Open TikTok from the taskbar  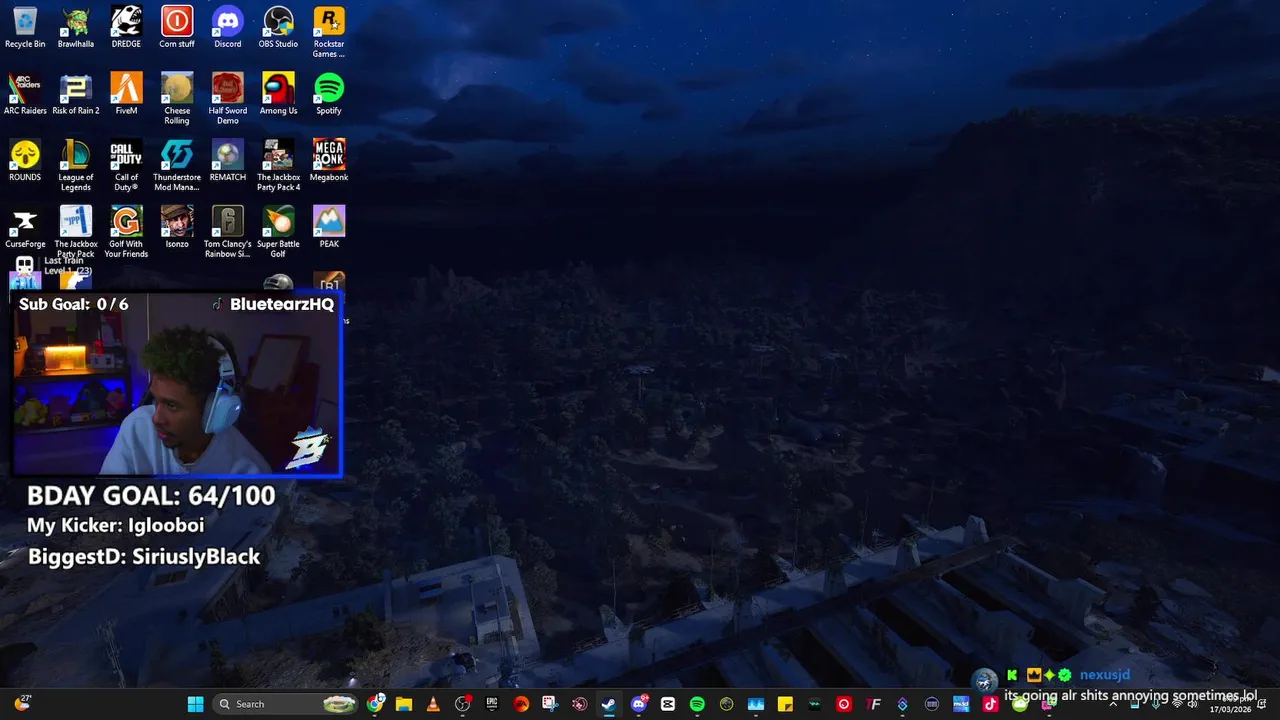coord(990,704)
